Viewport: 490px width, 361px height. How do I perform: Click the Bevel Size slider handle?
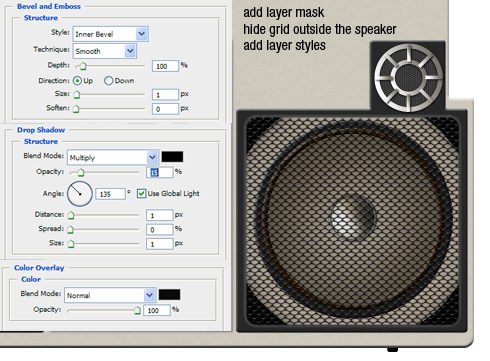tap(76, 95)
